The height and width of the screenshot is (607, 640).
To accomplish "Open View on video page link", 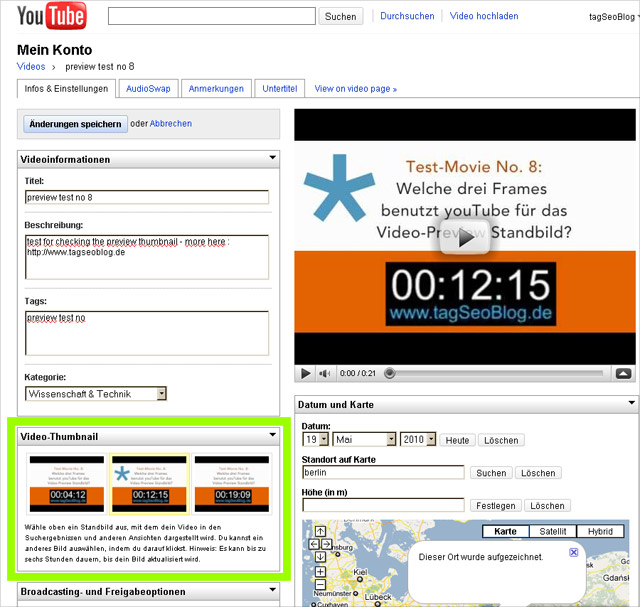I will pos(356,89).
